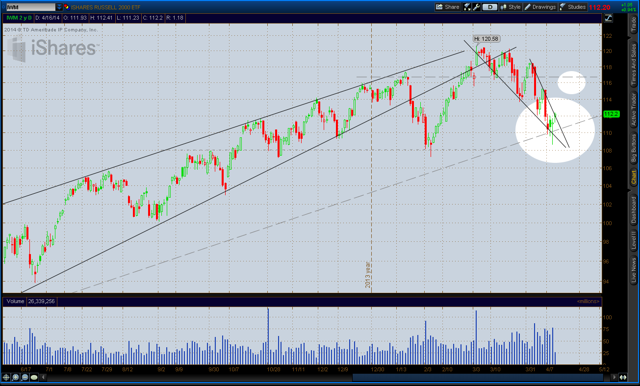Image resolution: width=640 pixels, height=386 pixels.
Task: Click the oval drawing tool icon at bottom
Action: coord(34,377)
